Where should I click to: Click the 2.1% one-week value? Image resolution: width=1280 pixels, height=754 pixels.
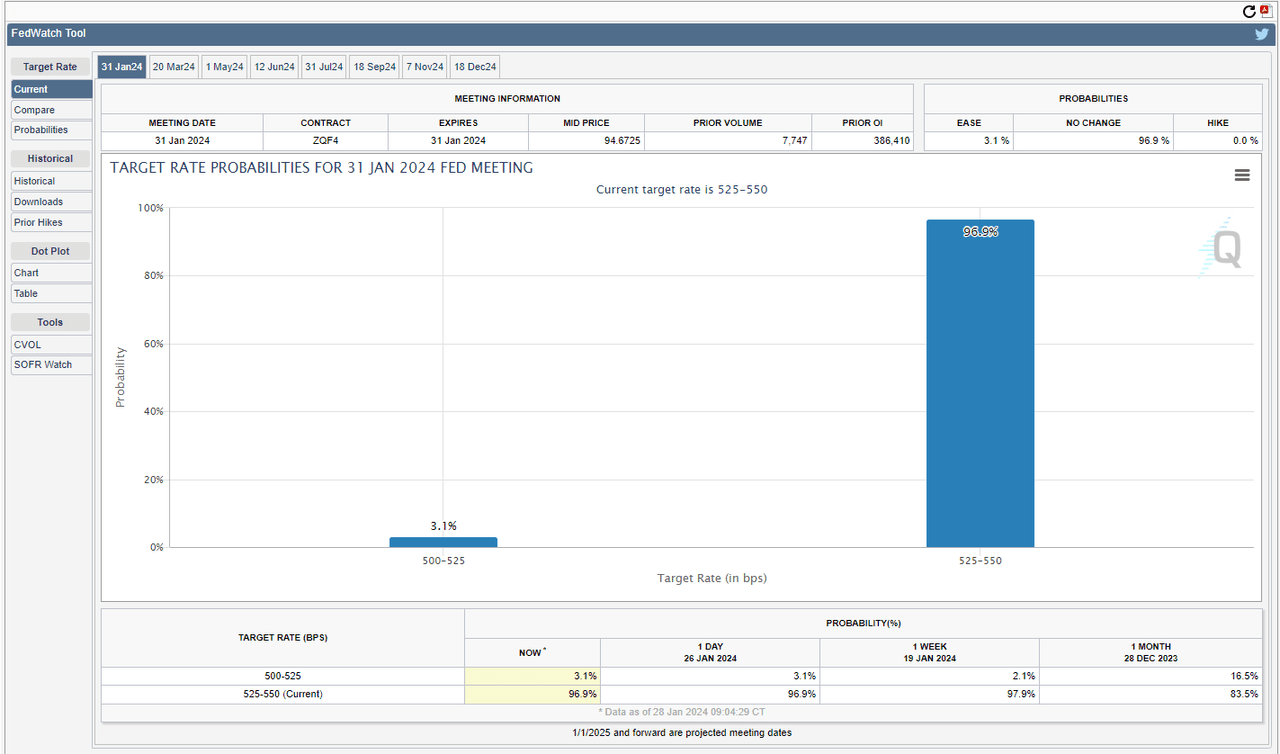point(1025,676)
